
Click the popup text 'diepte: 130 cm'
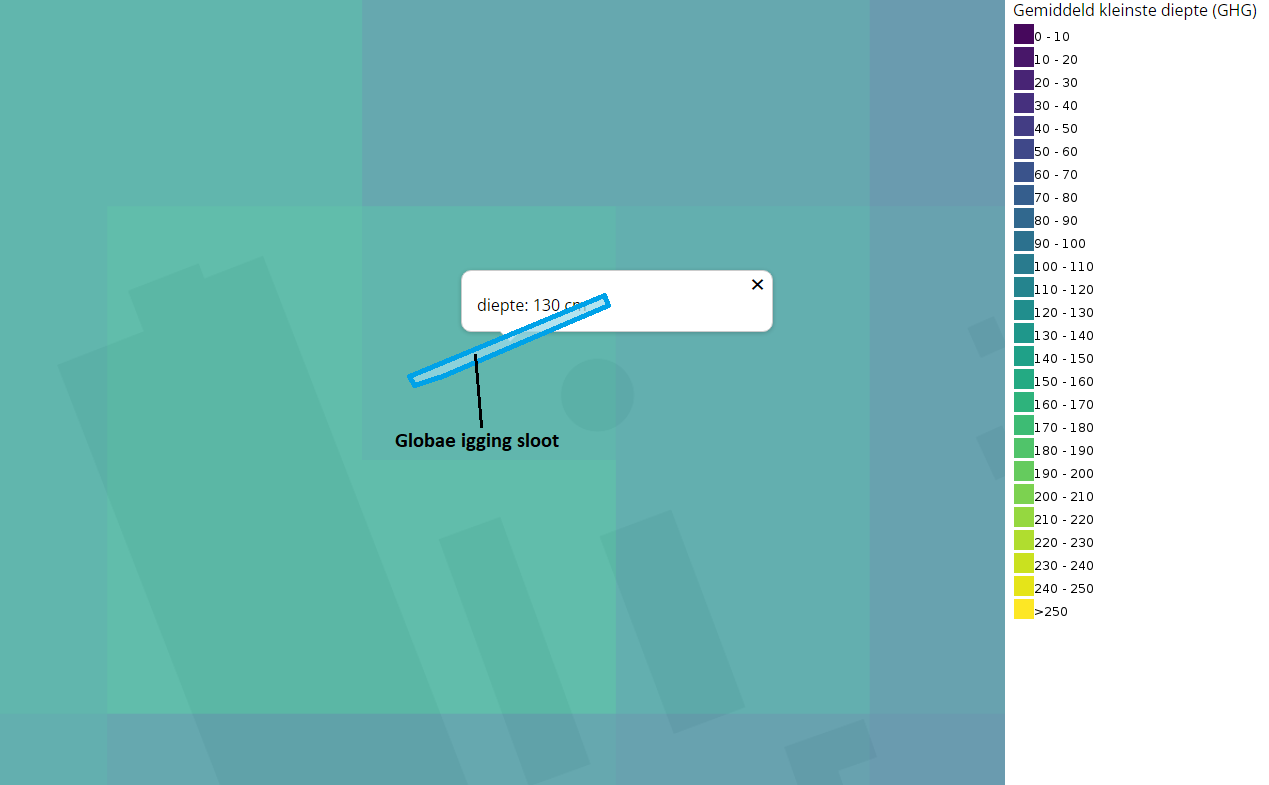coord(531,305)
